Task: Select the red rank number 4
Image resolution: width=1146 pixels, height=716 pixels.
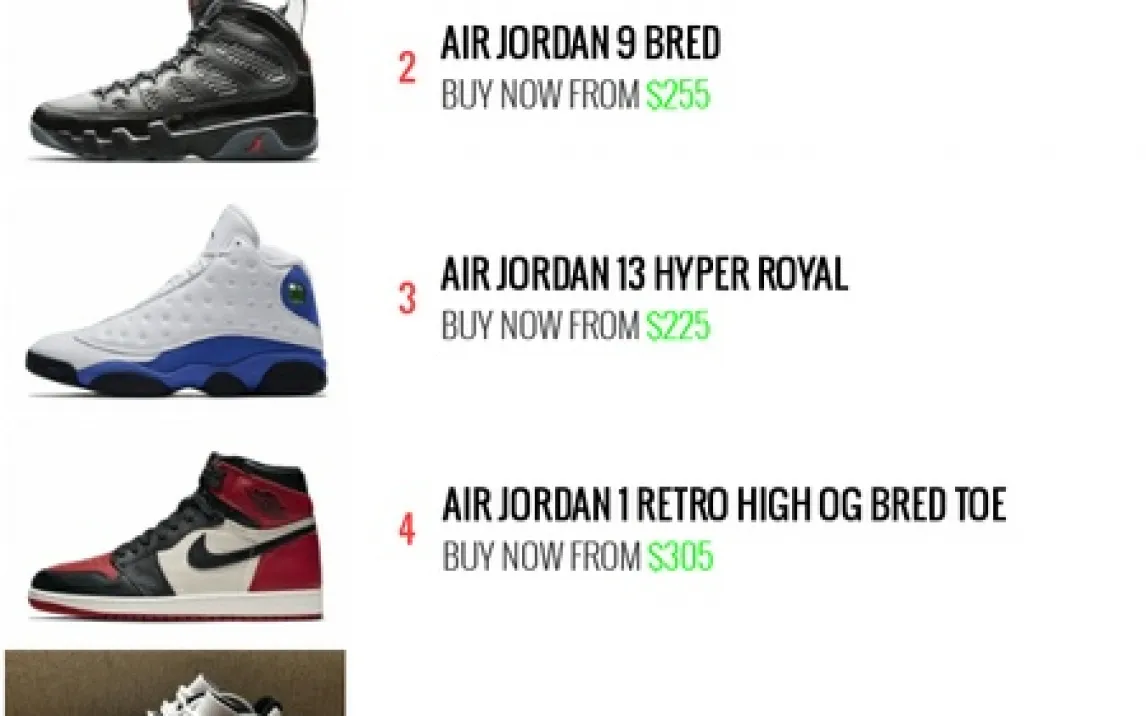Action: point(407,530)
